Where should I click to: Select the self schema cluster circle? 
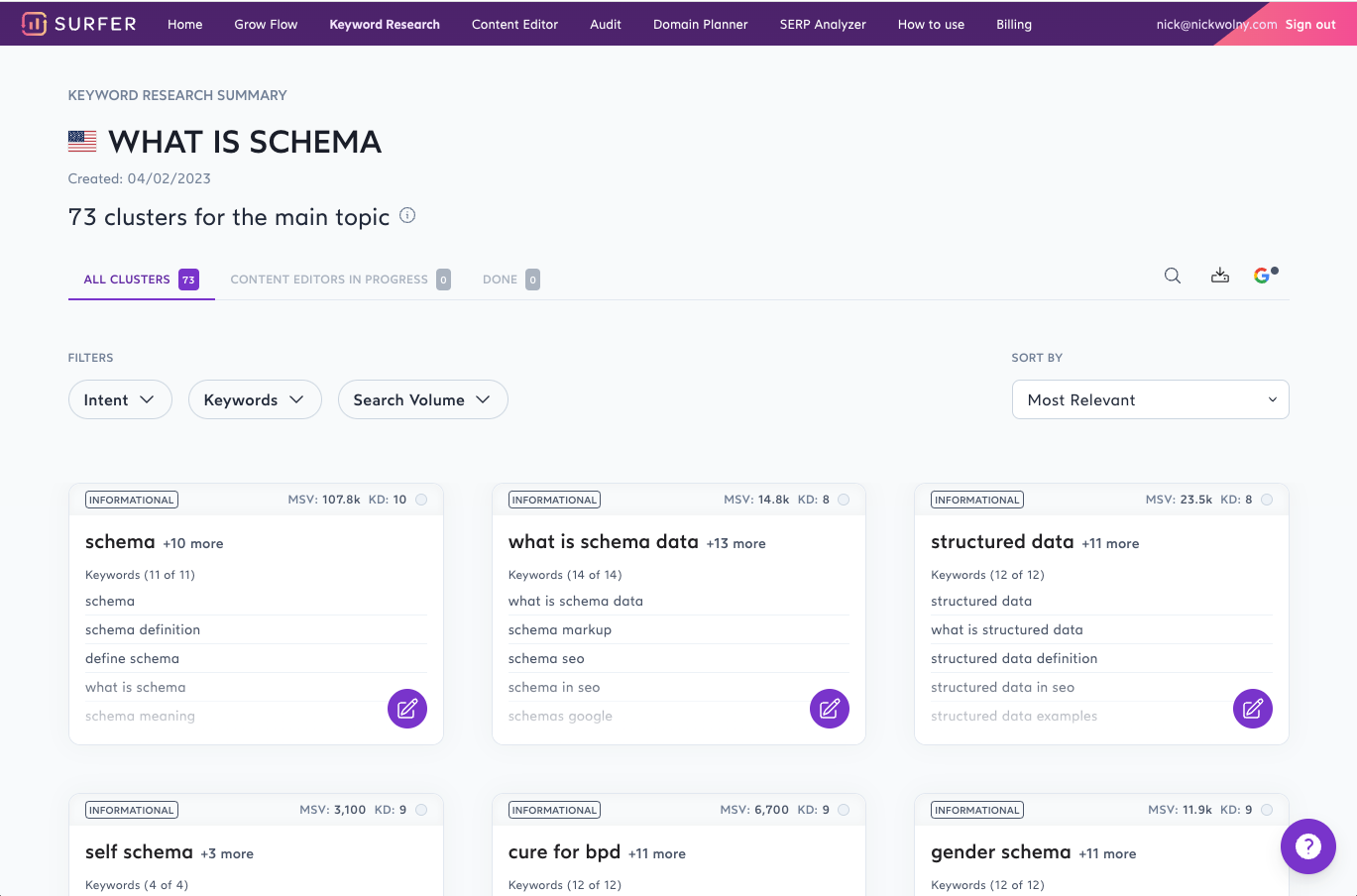tap(421, 810)
